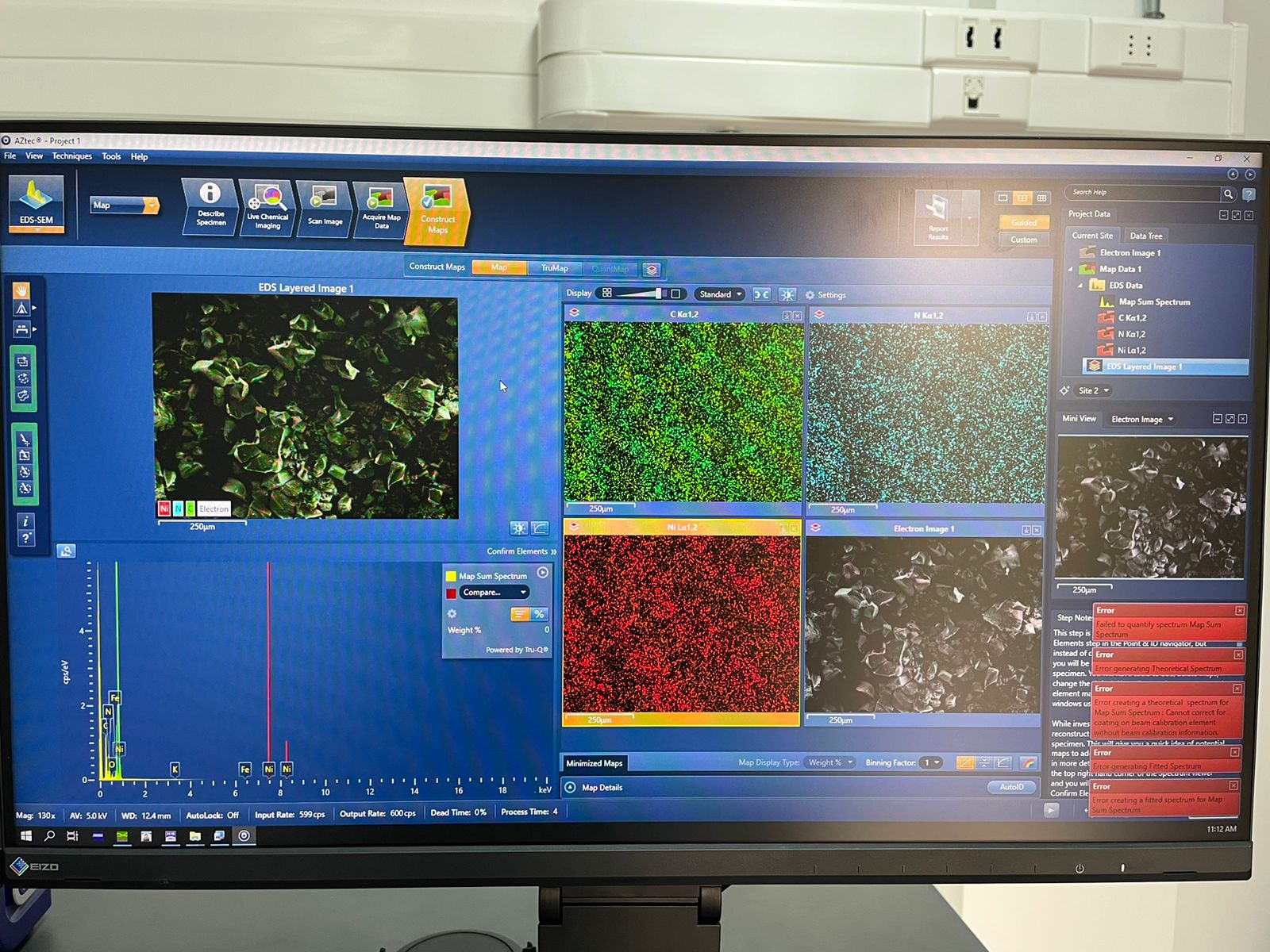
Task: Click the search help magnifier icon
Action: (1228, 194)
